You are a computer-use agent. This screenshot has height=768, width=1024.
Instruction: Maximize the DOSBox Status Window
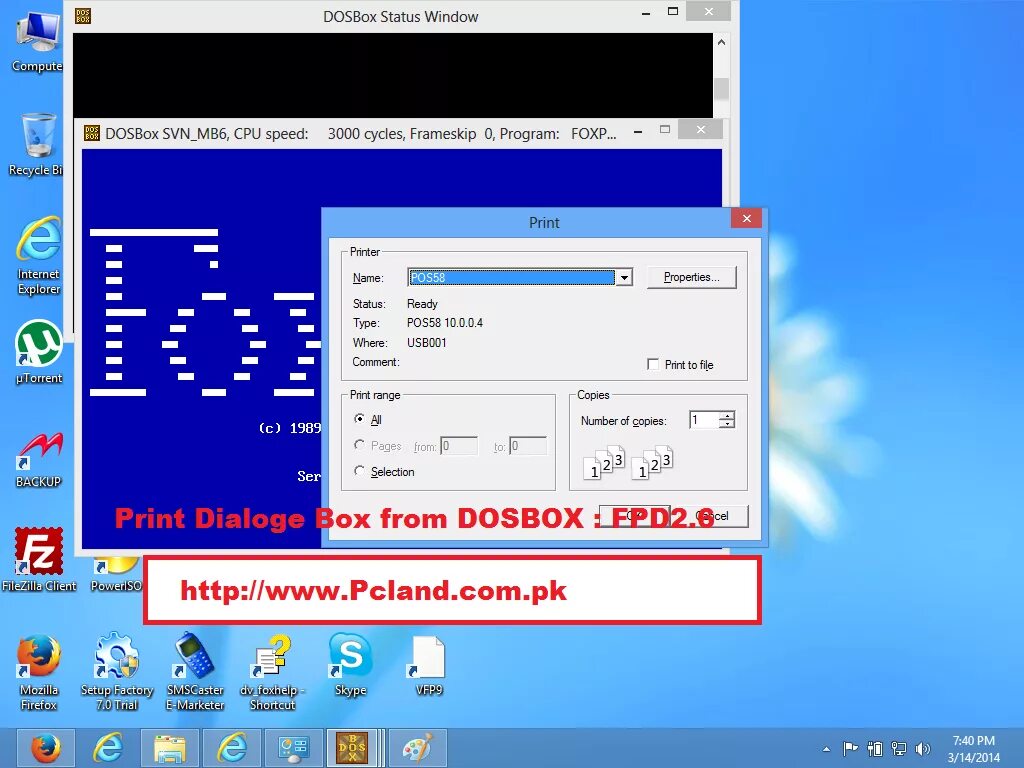(x=673, y=12)
